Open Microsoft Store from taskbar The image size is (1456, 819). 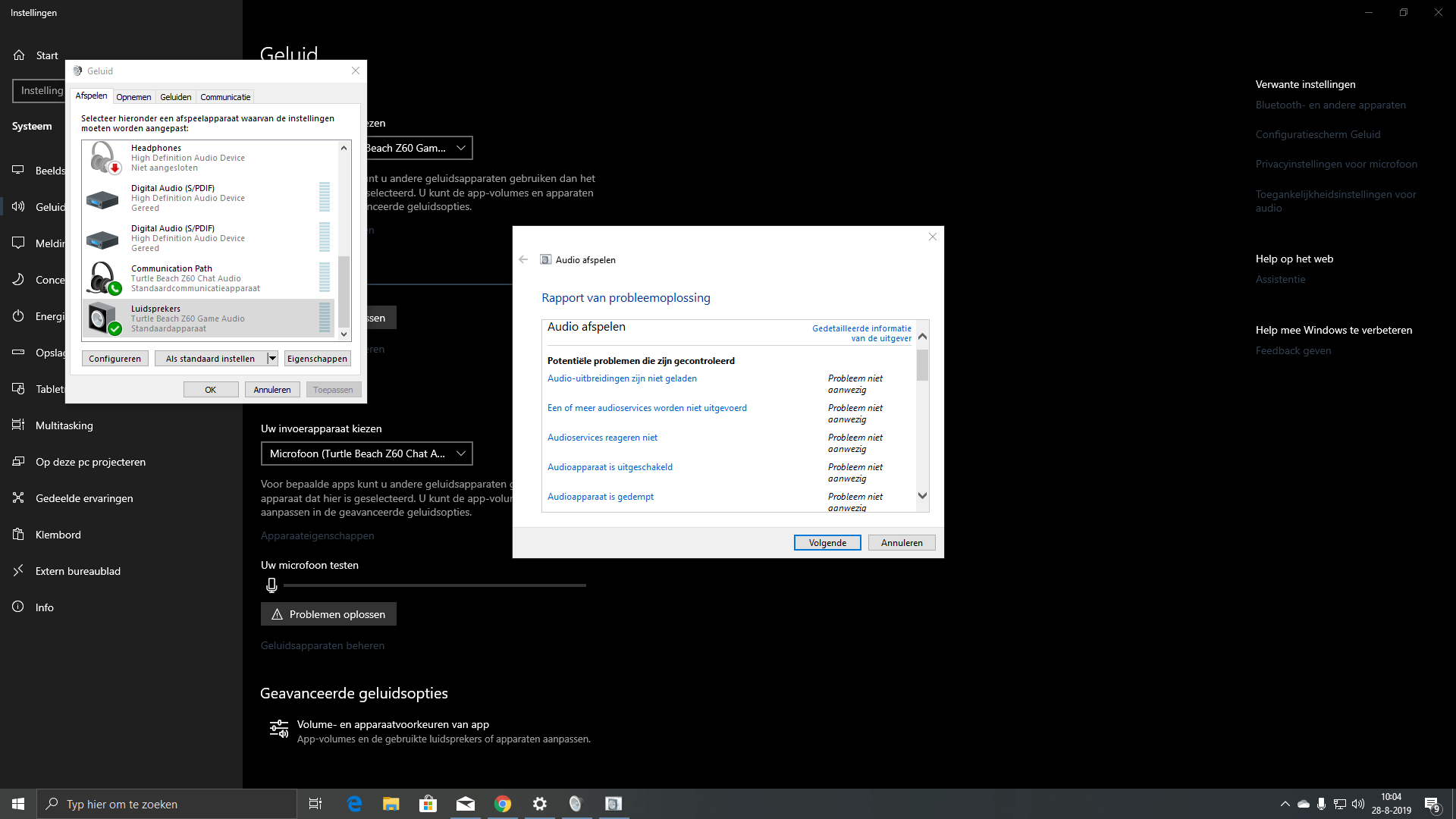click(428, 804)
